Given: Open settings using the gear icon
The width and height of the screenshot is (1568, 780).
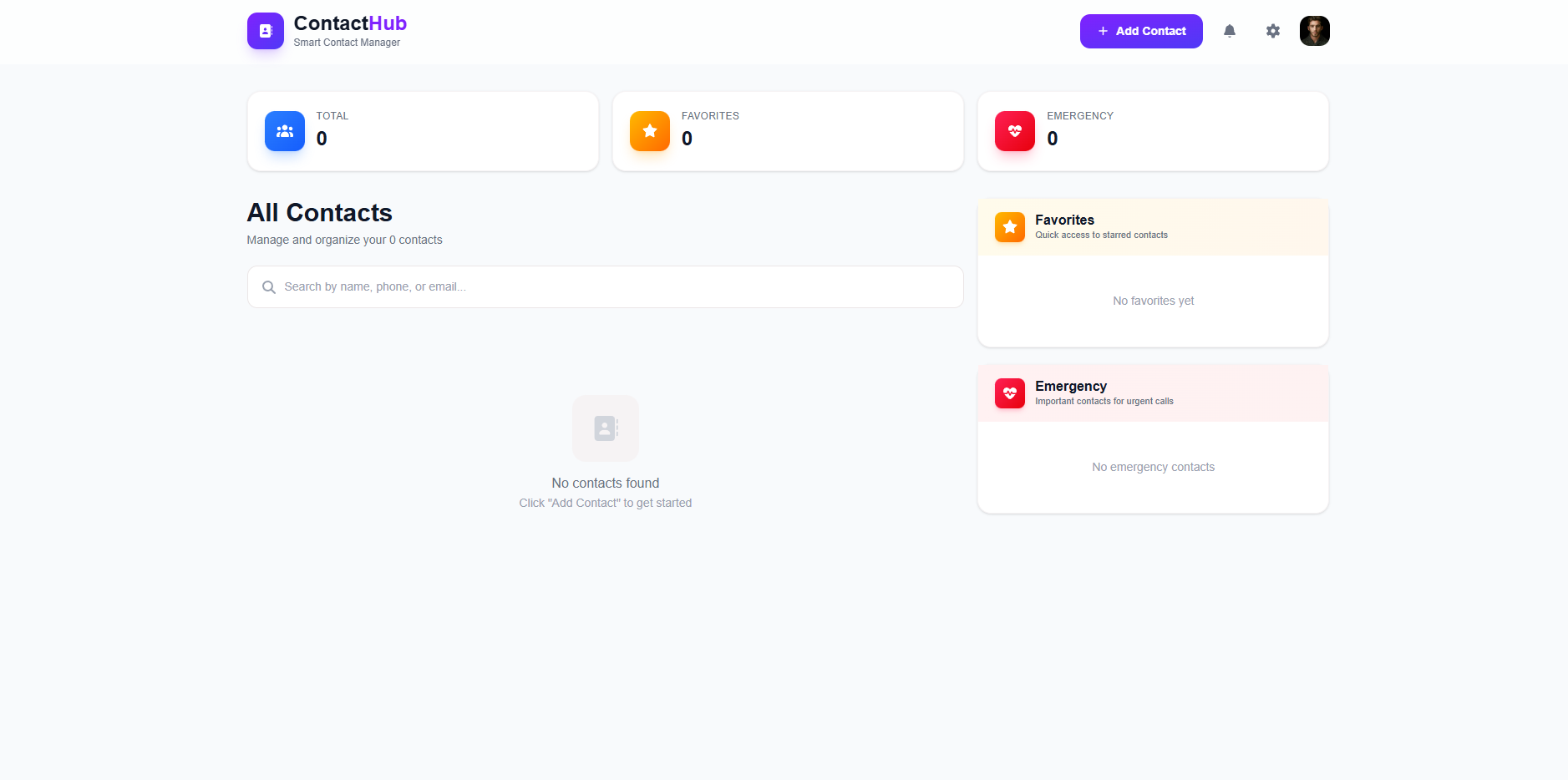Looking at the screenshot, I should click(1272, 31).
